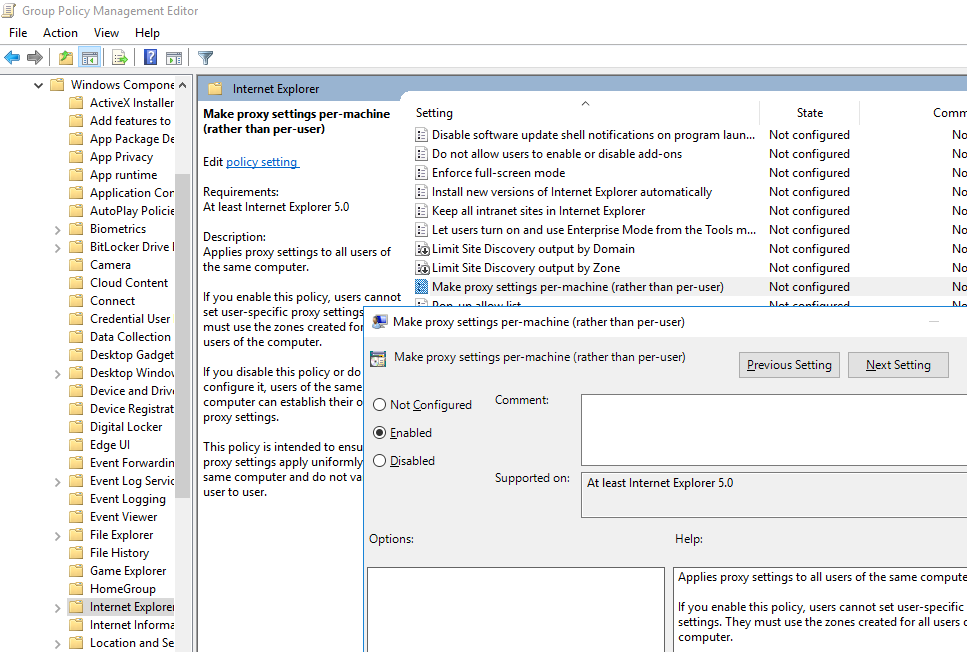Click the icon beside Make proxy settings per-machine row
The width and height of the screenshot is (967, 652).
coord(422,287)
